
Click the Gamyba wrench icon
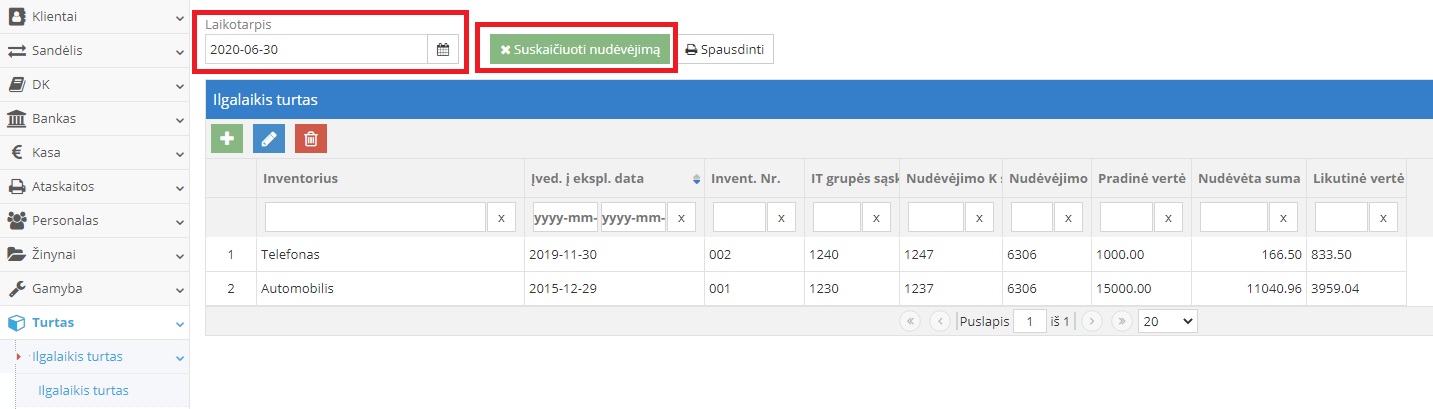pyautogui.click(x=17, y=289)
